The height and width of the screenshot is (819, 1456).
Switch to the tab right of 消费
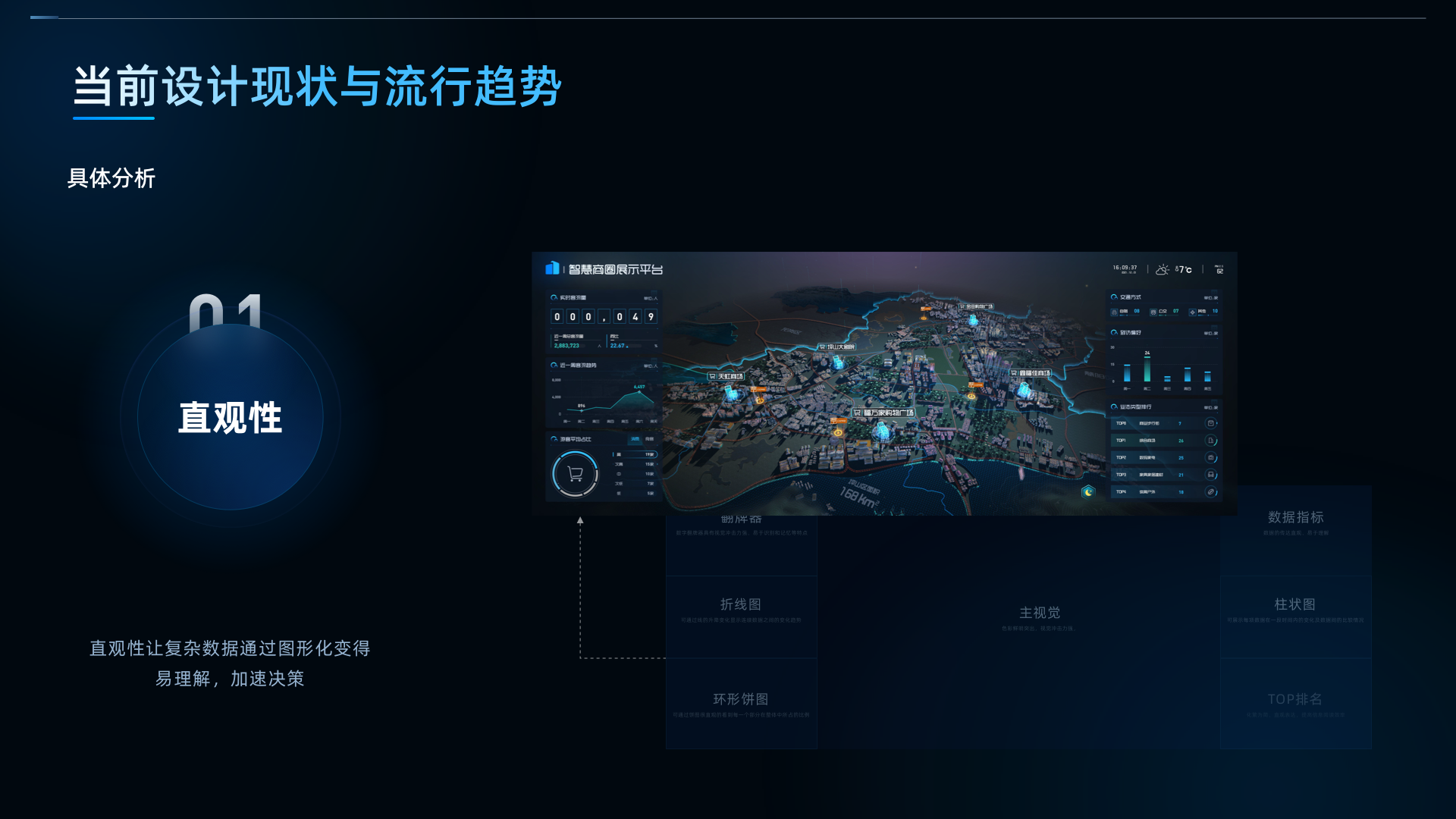point(650,439)
